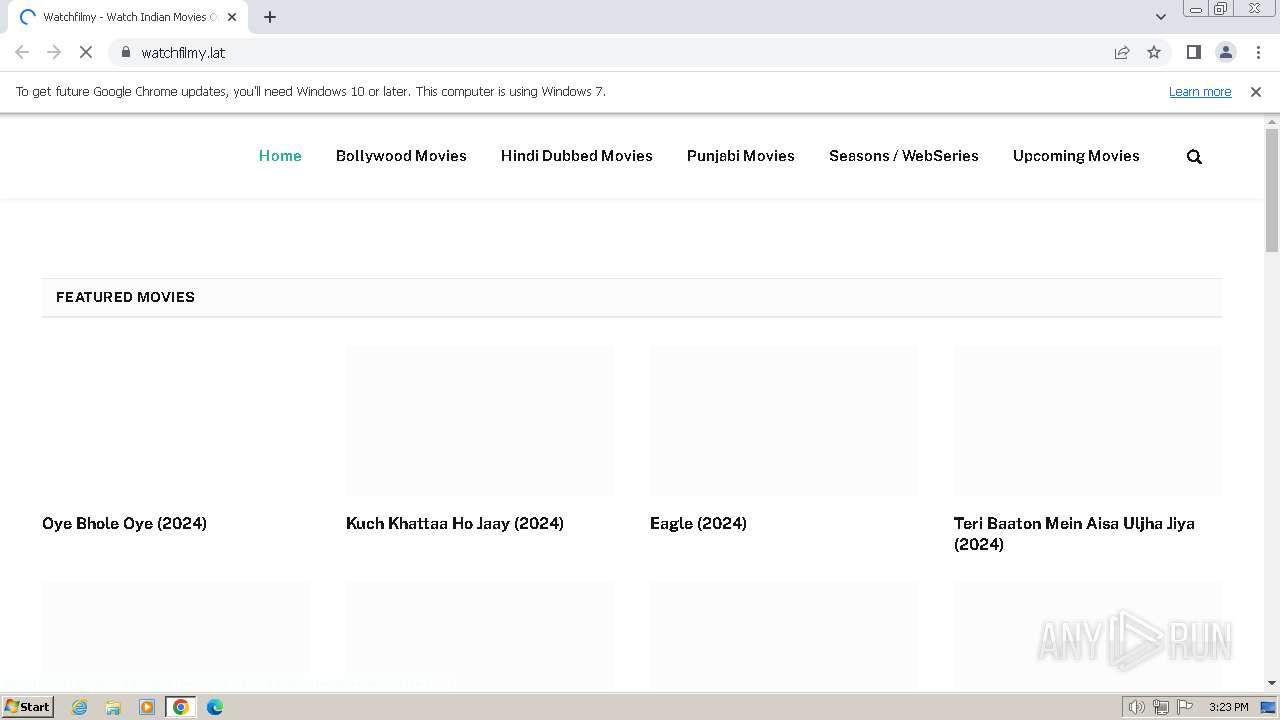Bookmark this page with star icon
The width and height of the screenshot is (1280, 720).
[1154, 52]
